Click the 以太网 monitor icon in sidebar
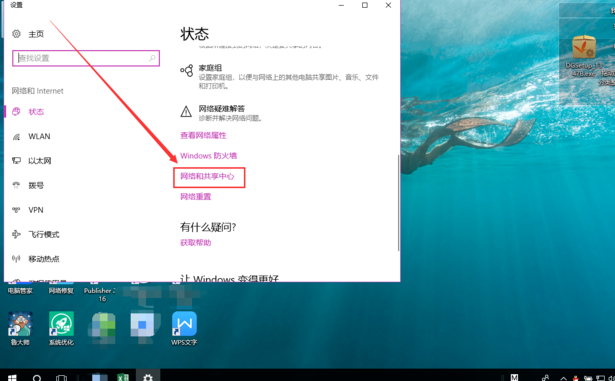615x381 pixels. coord(16,160)
